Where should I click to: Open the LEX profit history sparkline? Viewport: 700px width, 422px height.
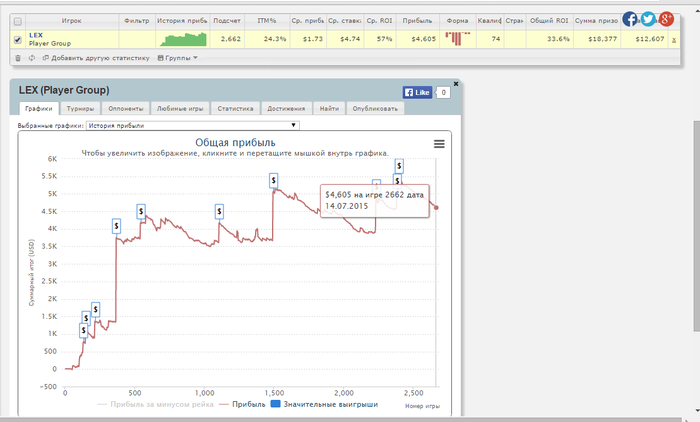[x=183, y=39]
